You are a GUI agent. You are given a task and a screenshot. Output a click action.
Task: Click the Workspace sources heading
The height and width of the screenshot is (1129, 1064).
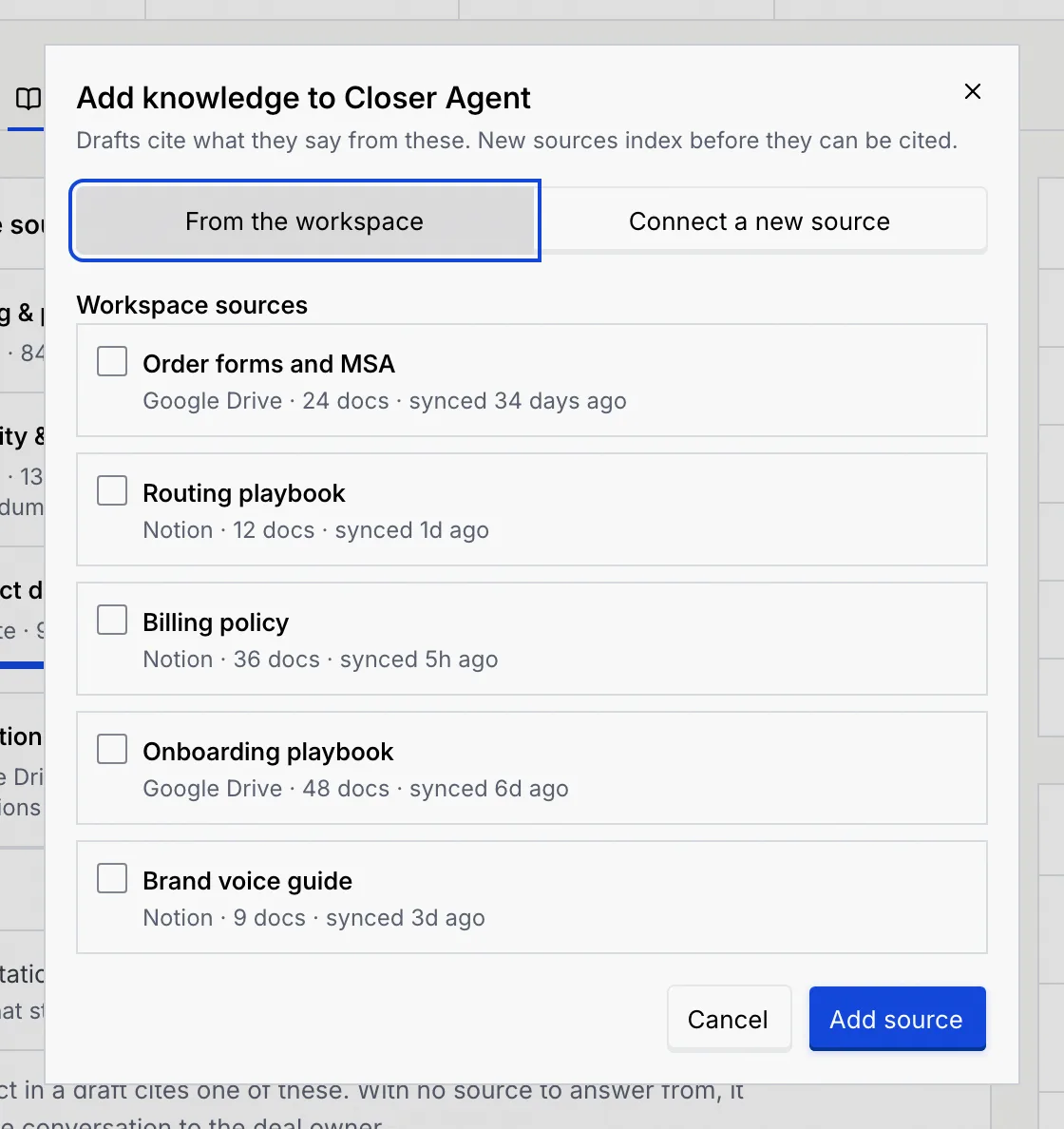tap(192, 305)
